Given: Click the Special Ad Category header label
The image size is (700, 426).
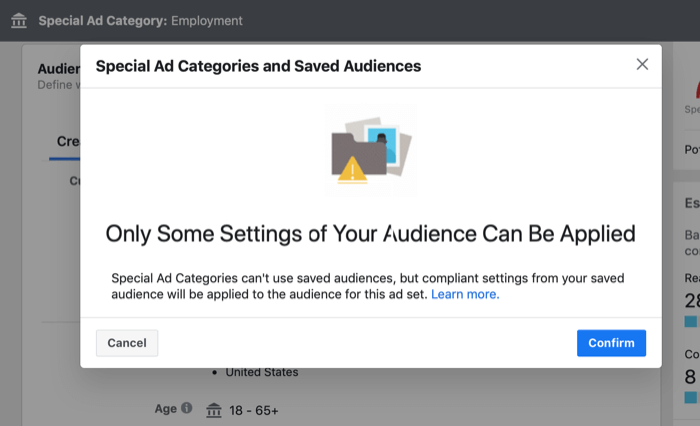Looking at the screenshot, I should [x=103, y=20].
